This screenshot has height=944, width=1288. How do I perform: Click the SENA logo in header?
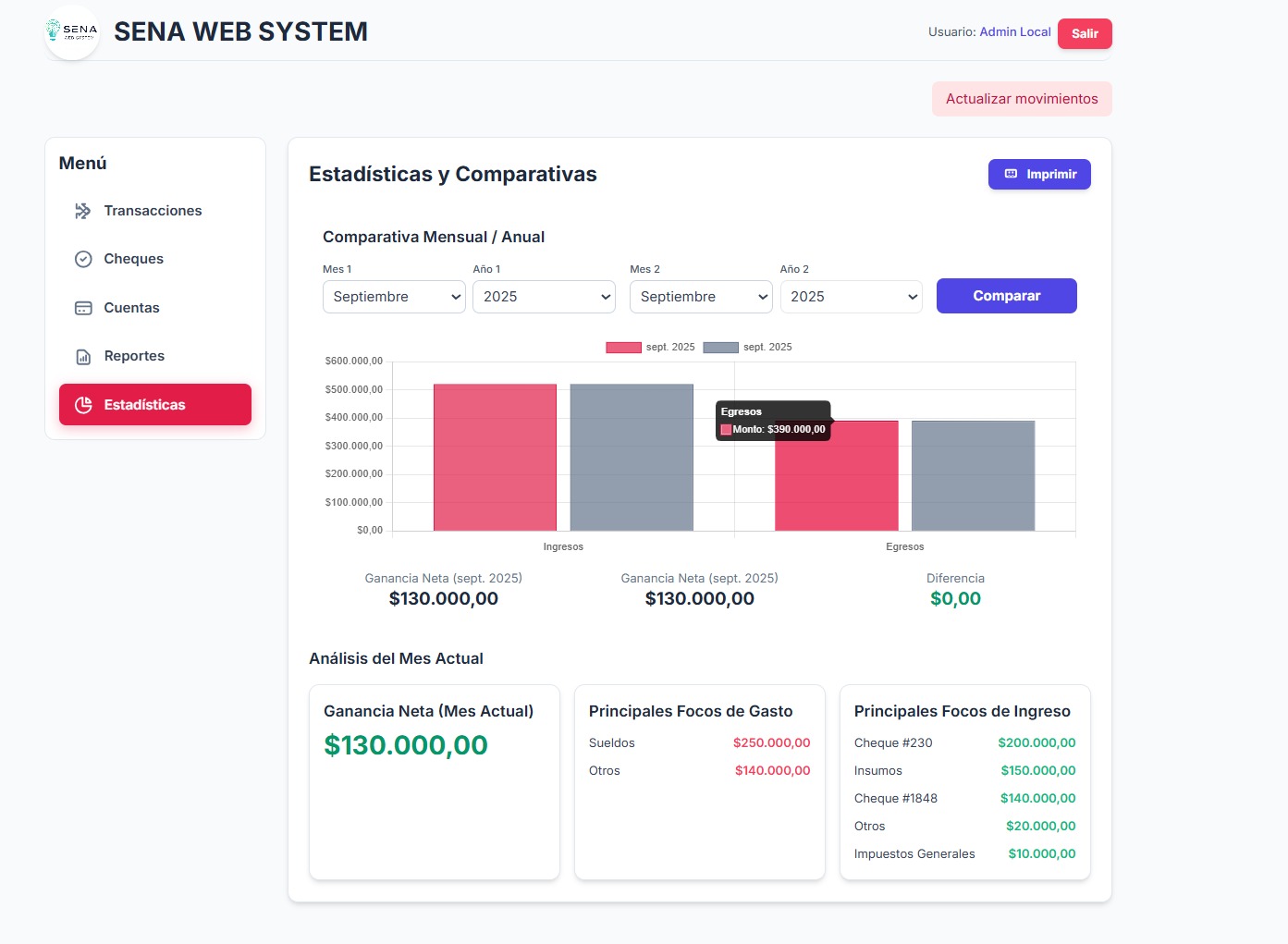click(x=72, y=31)
